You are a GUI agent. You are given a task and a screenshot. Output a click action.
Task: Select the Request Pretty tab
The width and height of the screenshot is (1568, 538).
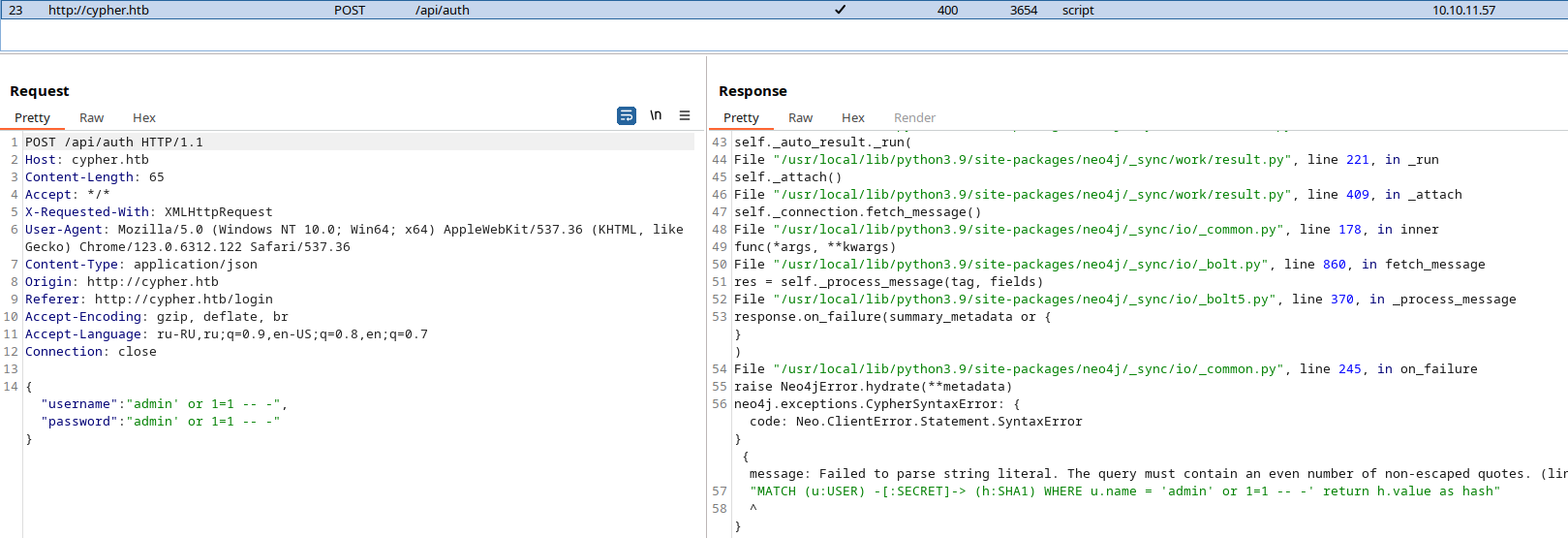point(32,117)
